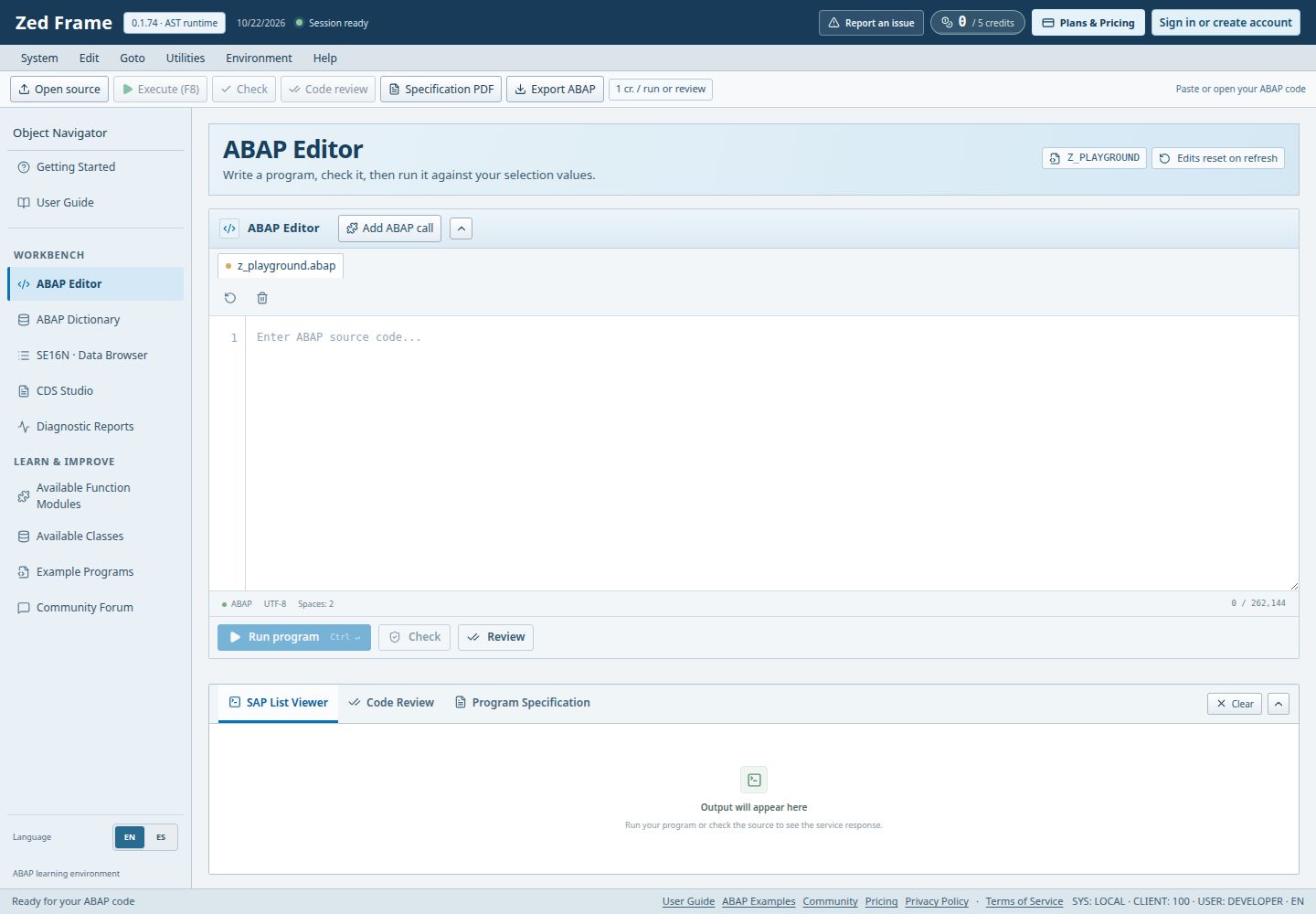Open Plans & Pricing
The width and height of the screenshot is (1316, 914).
pyautogui.click(x=1088, y=23)
